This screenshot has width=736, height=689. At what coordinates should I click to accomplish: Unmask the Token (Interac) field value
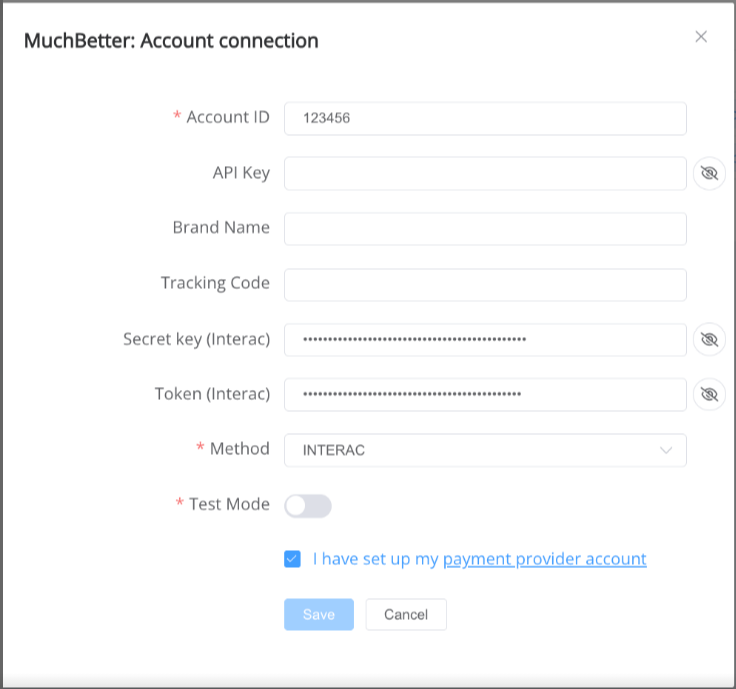pyautogui.click(x=709, y=394)
